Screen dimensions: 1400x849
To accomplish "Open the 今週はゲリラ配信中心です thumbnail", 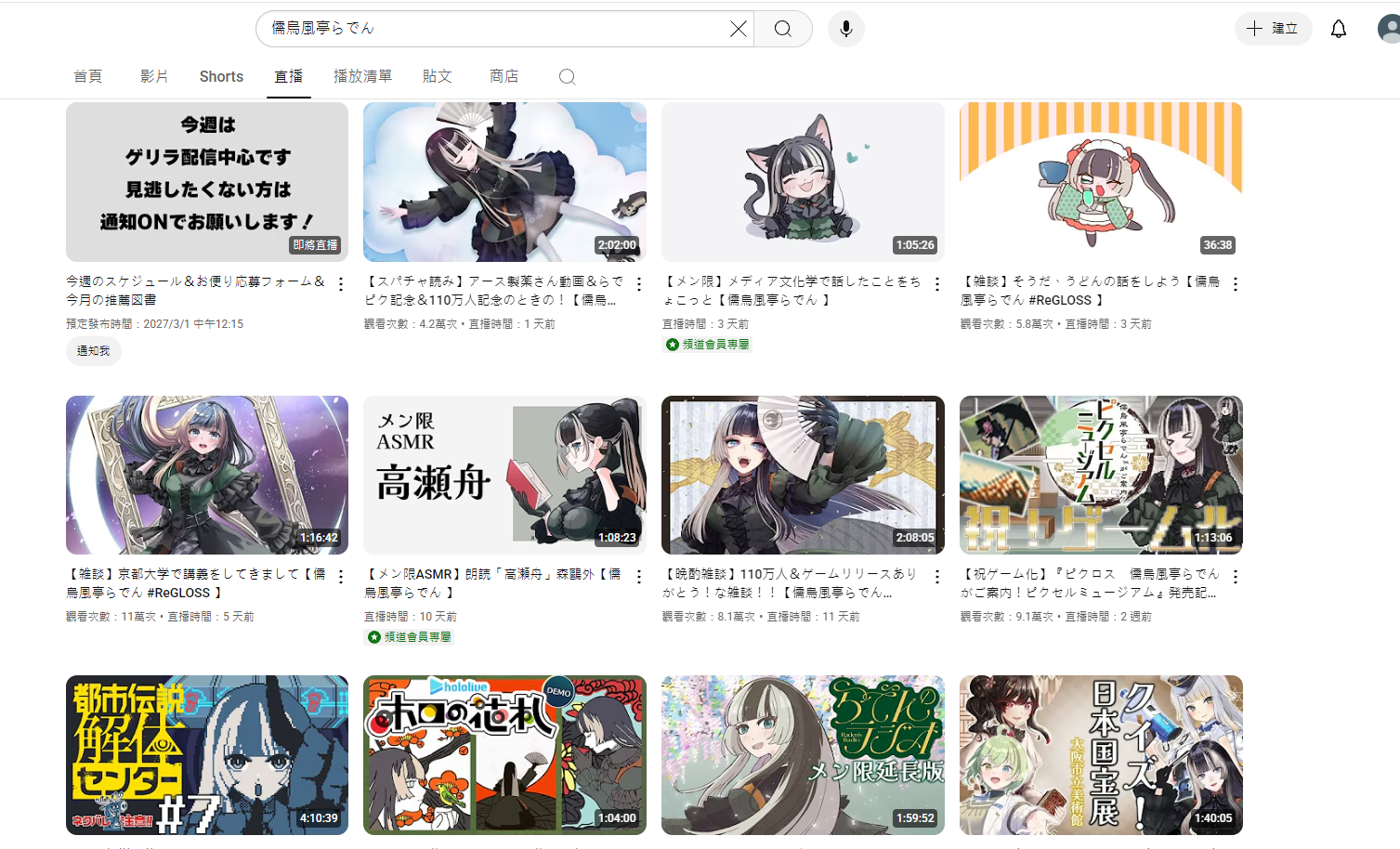I will pyautogui.click(x=207, y=182).
